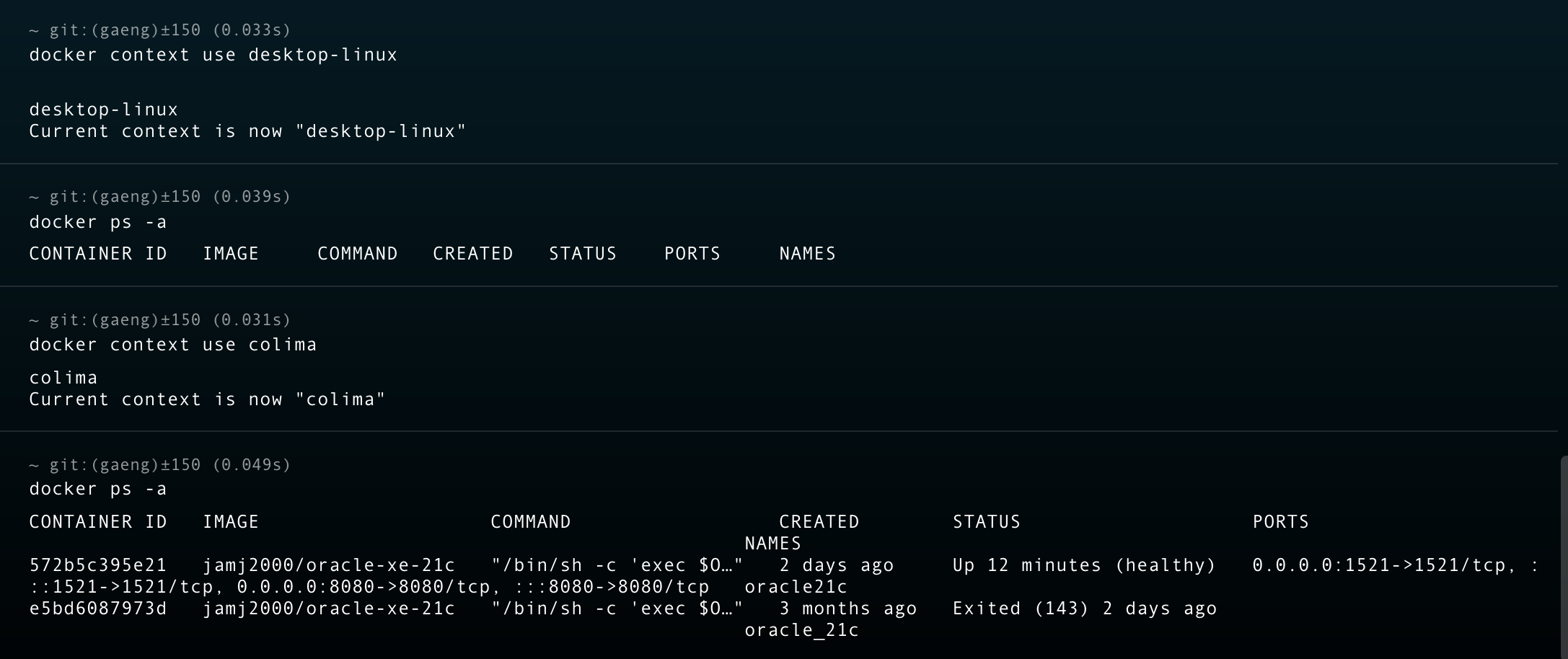Click the IMAGE column header

(231, 521)
